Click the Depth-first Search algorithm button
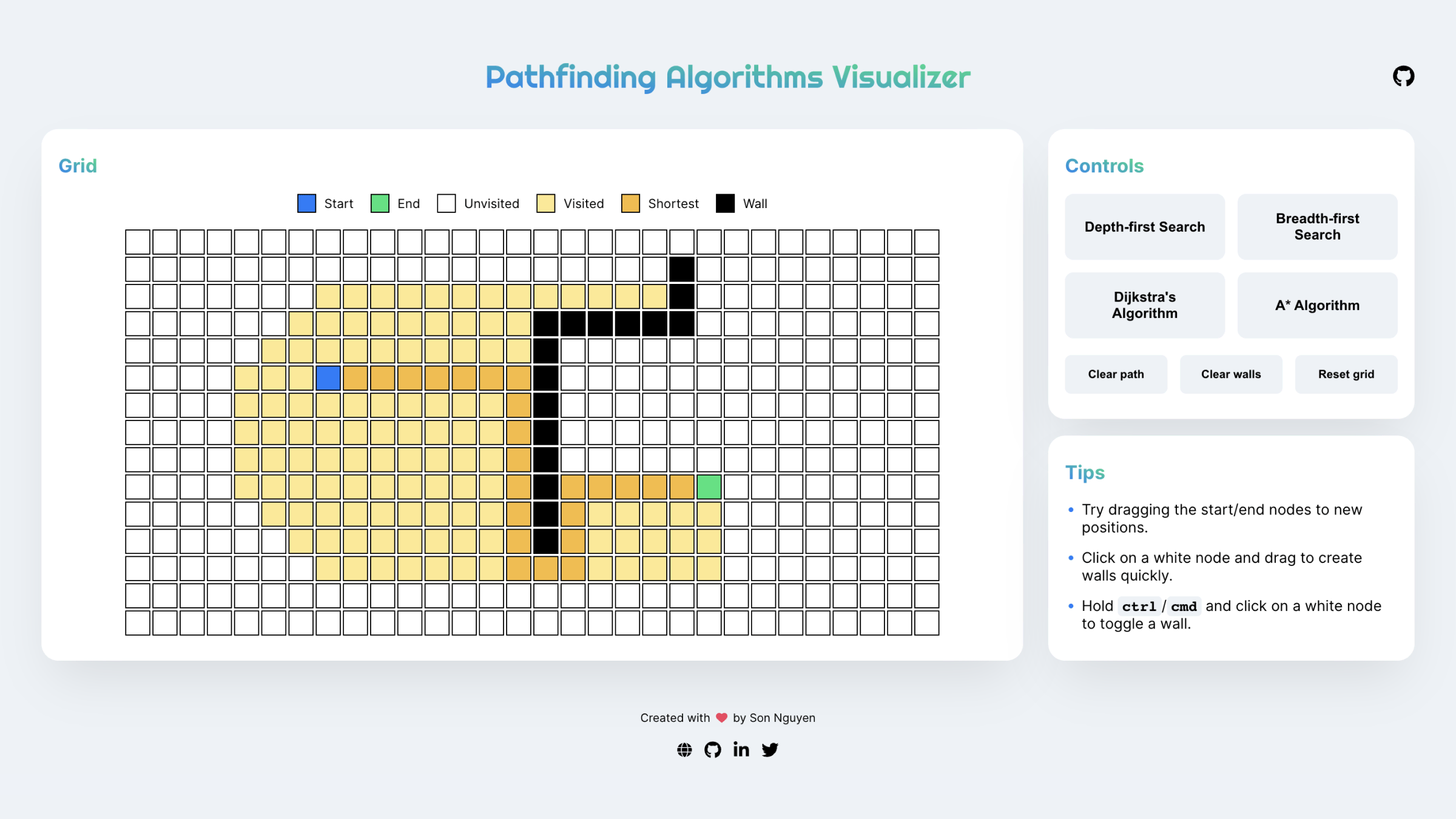 [x=1145, y=227]
